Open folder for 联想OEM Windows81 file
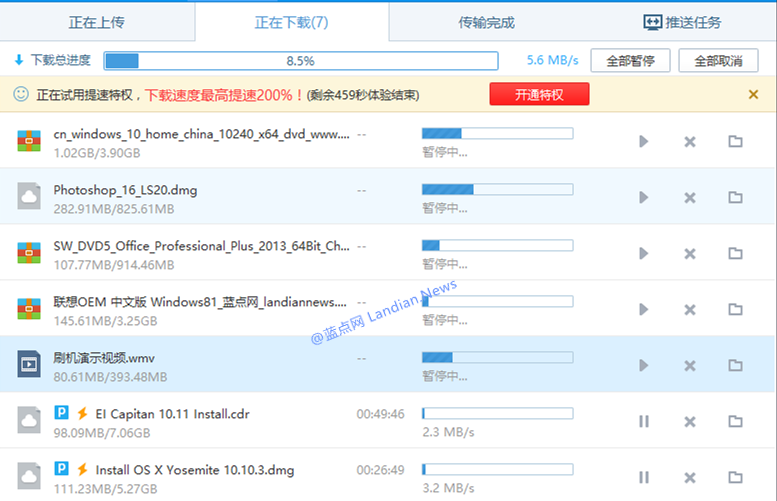This screenshot has width=777, height=501. [x=735, y=309]
